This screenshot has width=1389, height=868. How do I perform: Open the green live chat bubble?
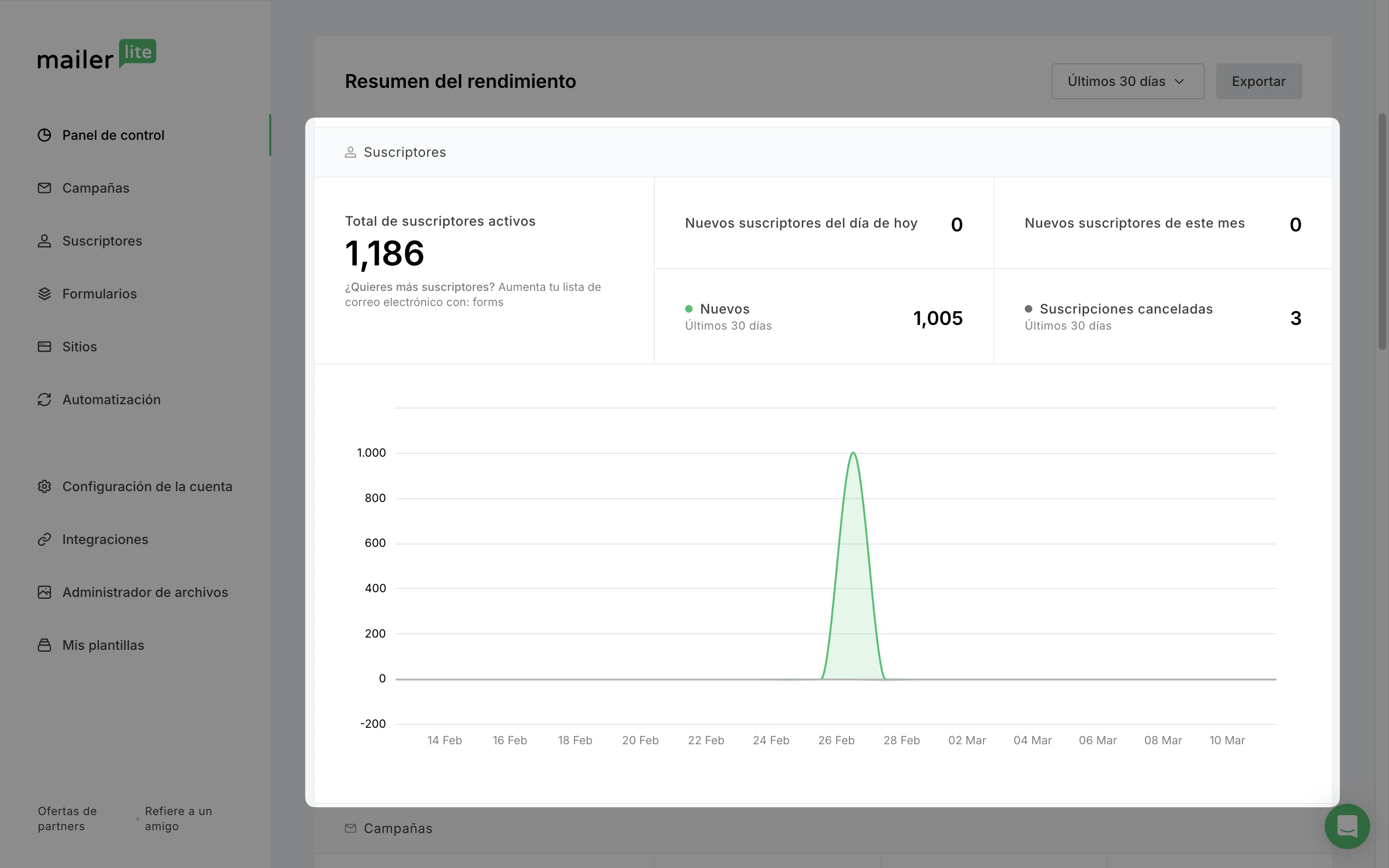[x=1346, y=826]
